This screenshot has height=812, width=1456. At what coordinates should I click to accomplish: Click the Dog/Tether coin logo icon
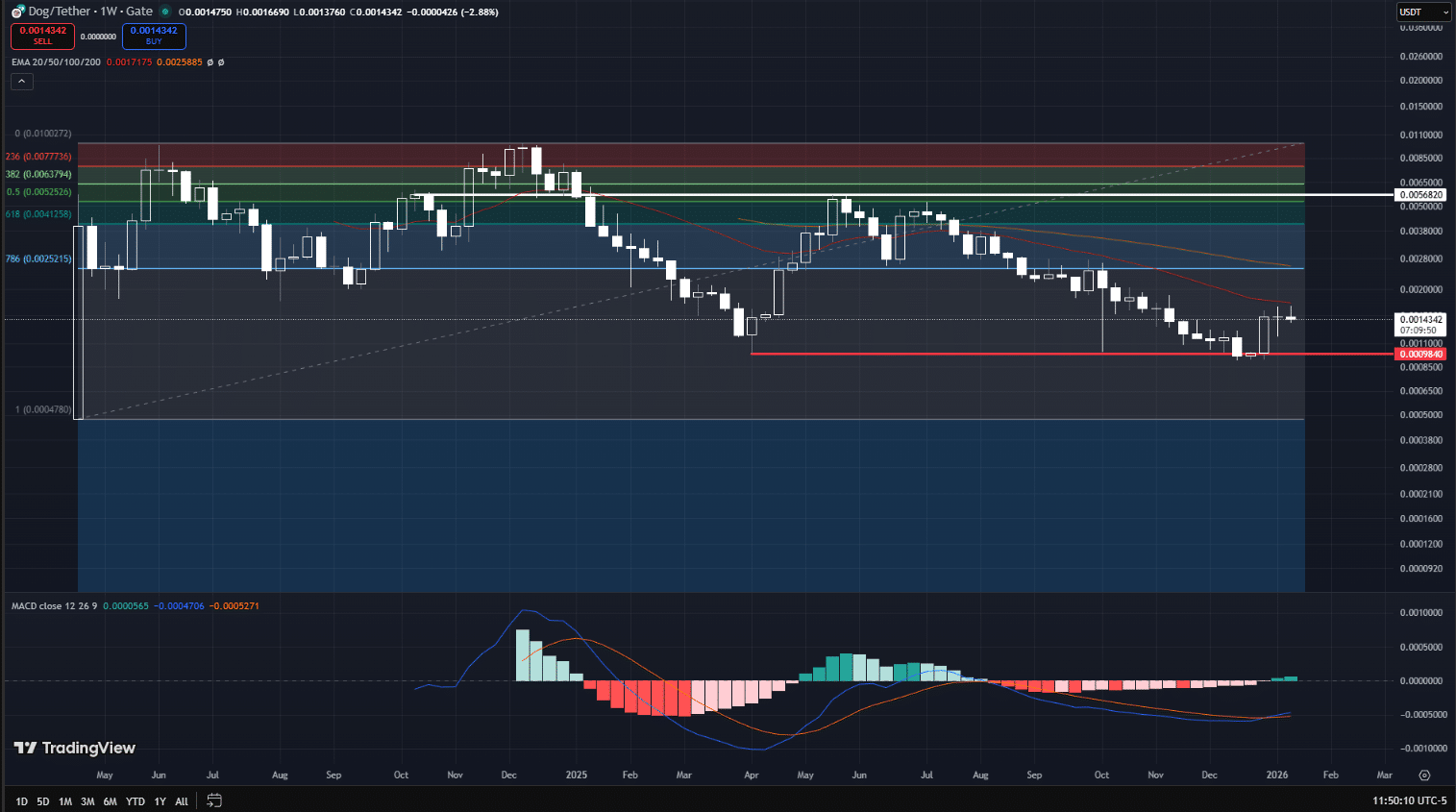point(16,12)
